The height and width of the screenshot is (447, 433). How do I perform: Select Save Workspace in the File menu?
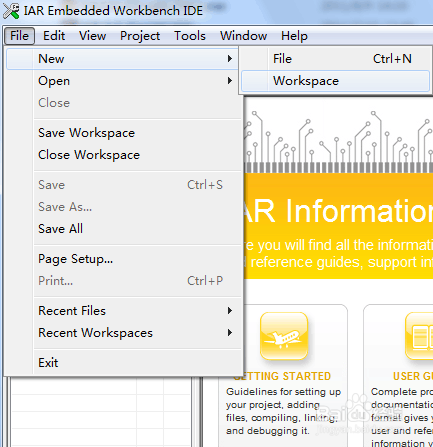123,133
